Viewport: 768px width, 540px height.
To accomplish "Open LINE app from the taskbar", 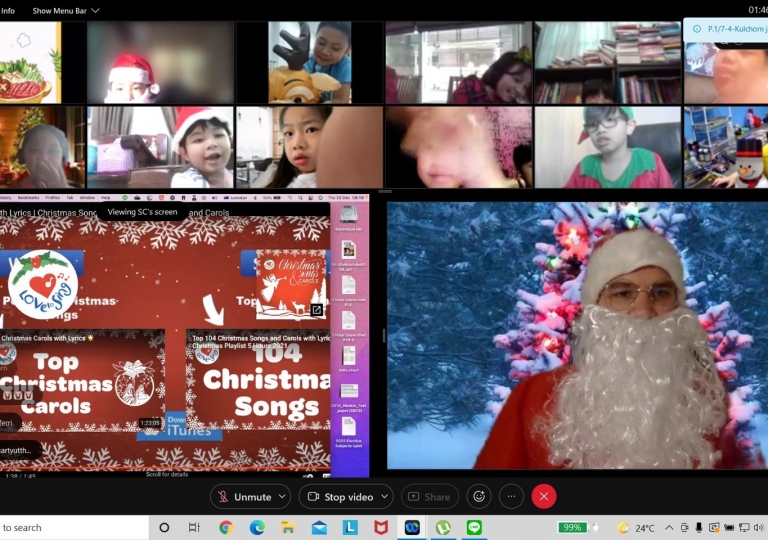I will pos(474,528).
